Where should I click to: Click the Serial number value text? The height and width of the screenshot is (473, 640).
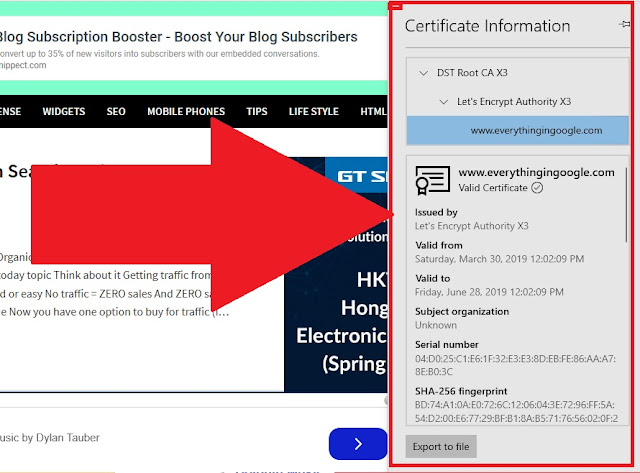click(515, 365)
